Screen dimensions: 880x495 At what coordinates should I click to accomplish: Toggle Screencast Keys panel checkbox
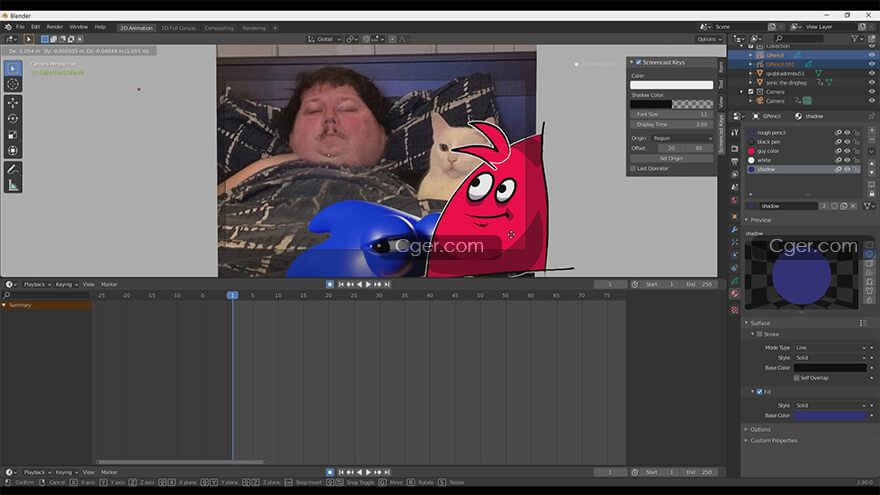point(638,62)
